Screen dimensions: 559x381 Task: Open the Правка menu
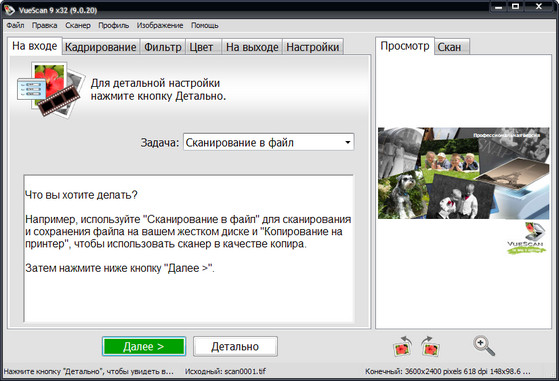[45, 25]
